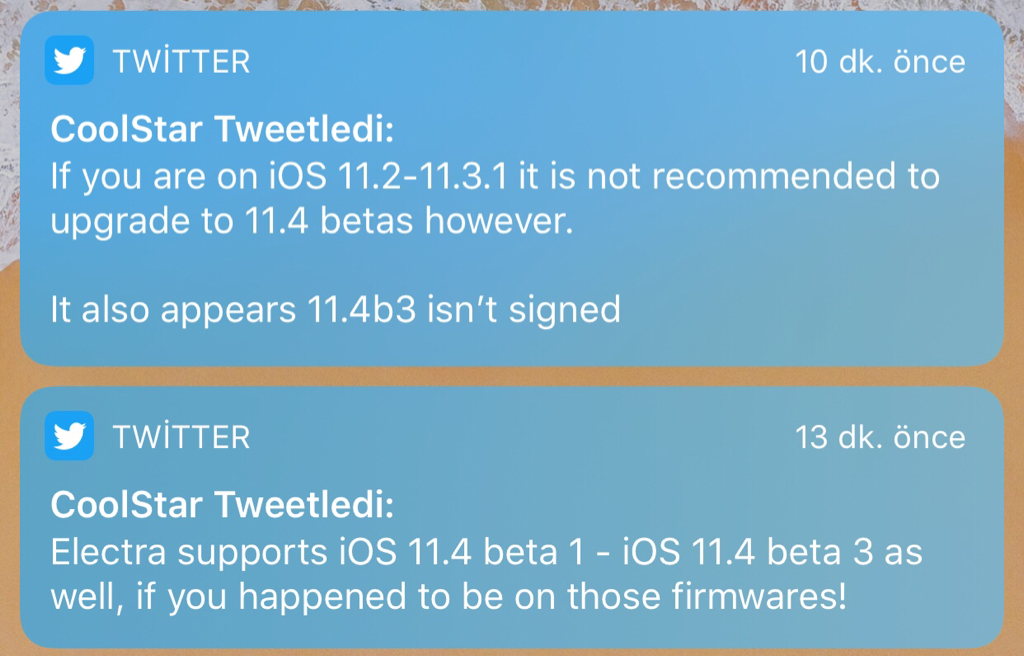This screenshot has width=1024, height=656.
Task: Click the TWİTTER label on the bottom notification
Action: tap(181, 437)
